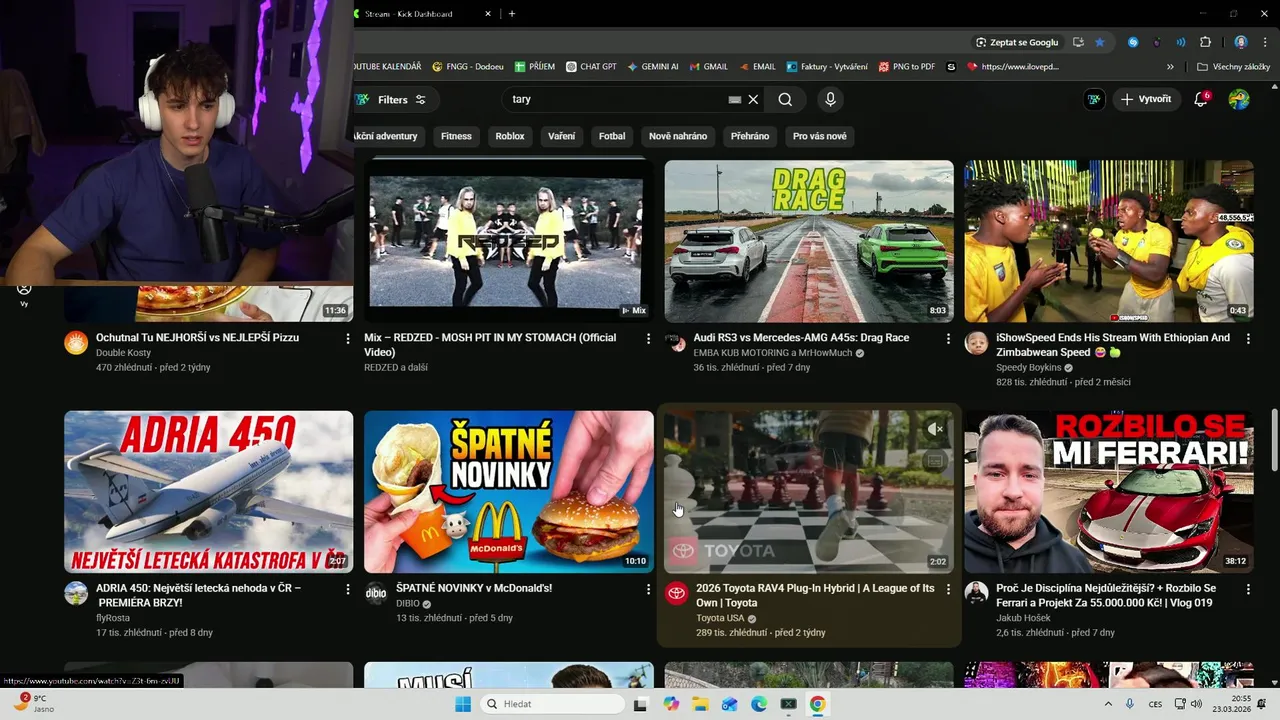Open the Shazam extension icon
Viewport: 1280px width, 720px height.
coord(1133,42)
